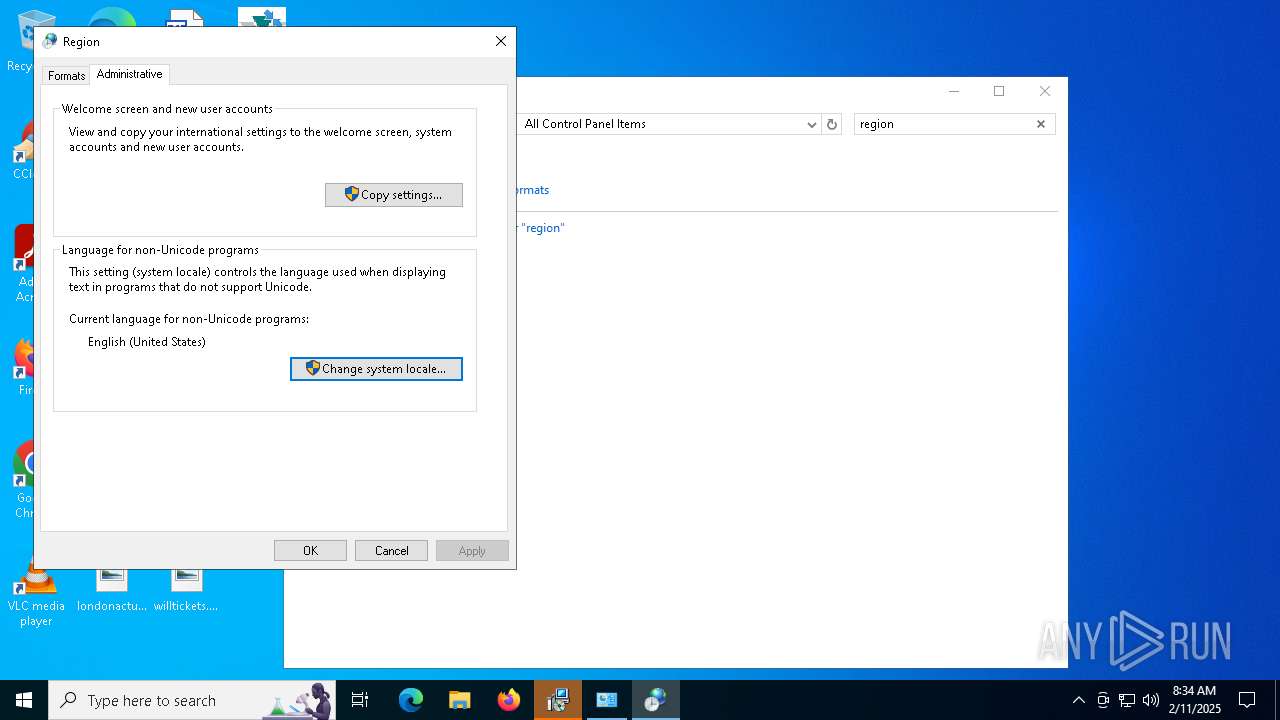Open the volume control tray icon

point(1151,700)
